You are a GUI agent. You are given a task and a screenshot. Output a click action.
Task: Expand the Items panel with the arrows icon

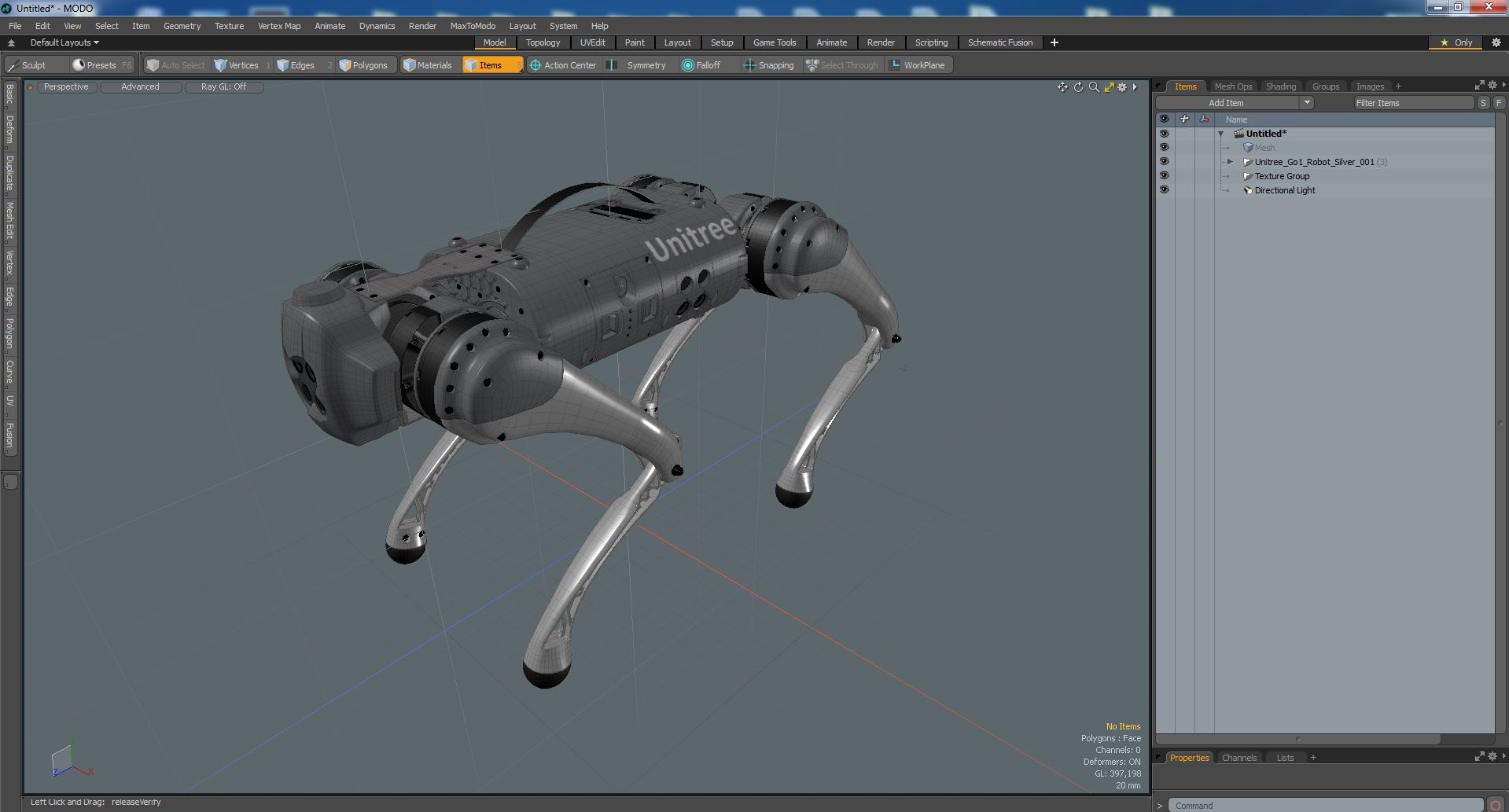[x=1479, y=85]
